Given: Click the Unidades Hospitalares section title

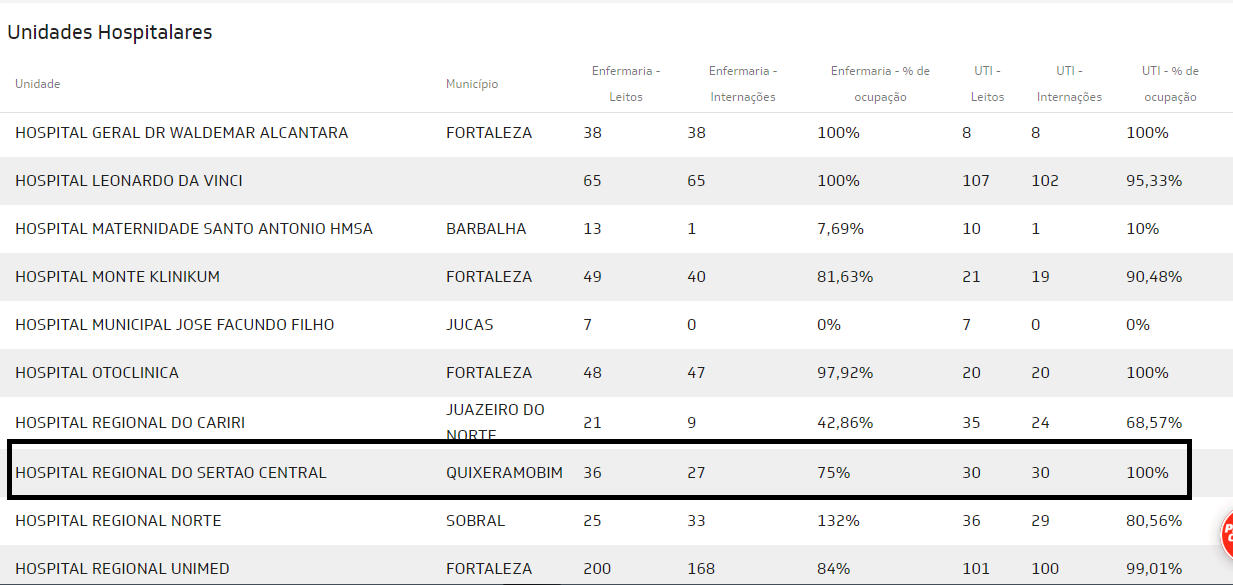Looking at the screenshot, I should pyautogui.click(x=110, y=33).
